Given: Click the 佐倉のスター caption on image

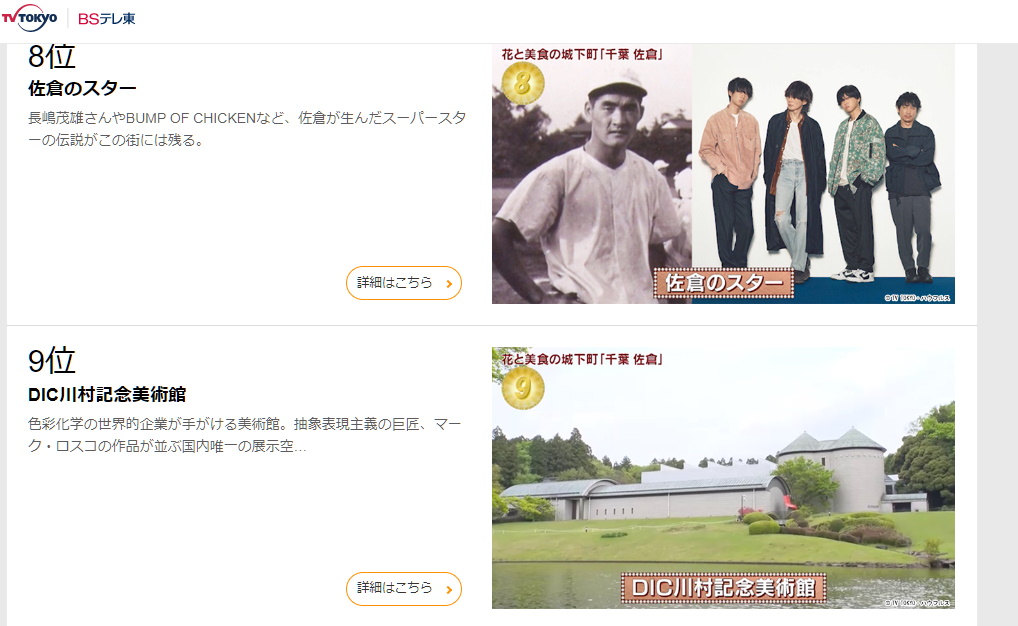Looking at the screenshot, I should click(723, 283).
